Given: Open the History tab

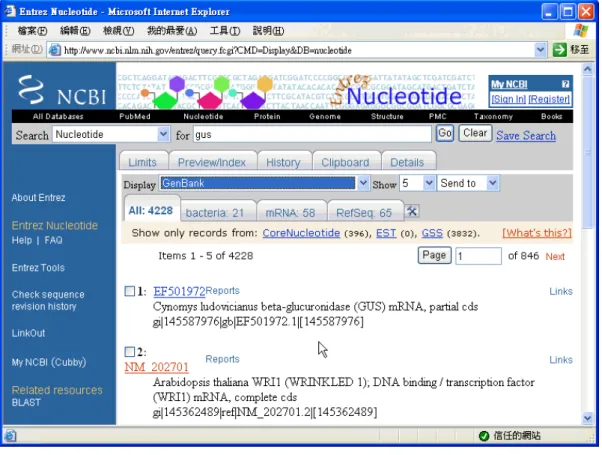Looking at the screenshot, I should pyautogui.click(x=283, y=162).
